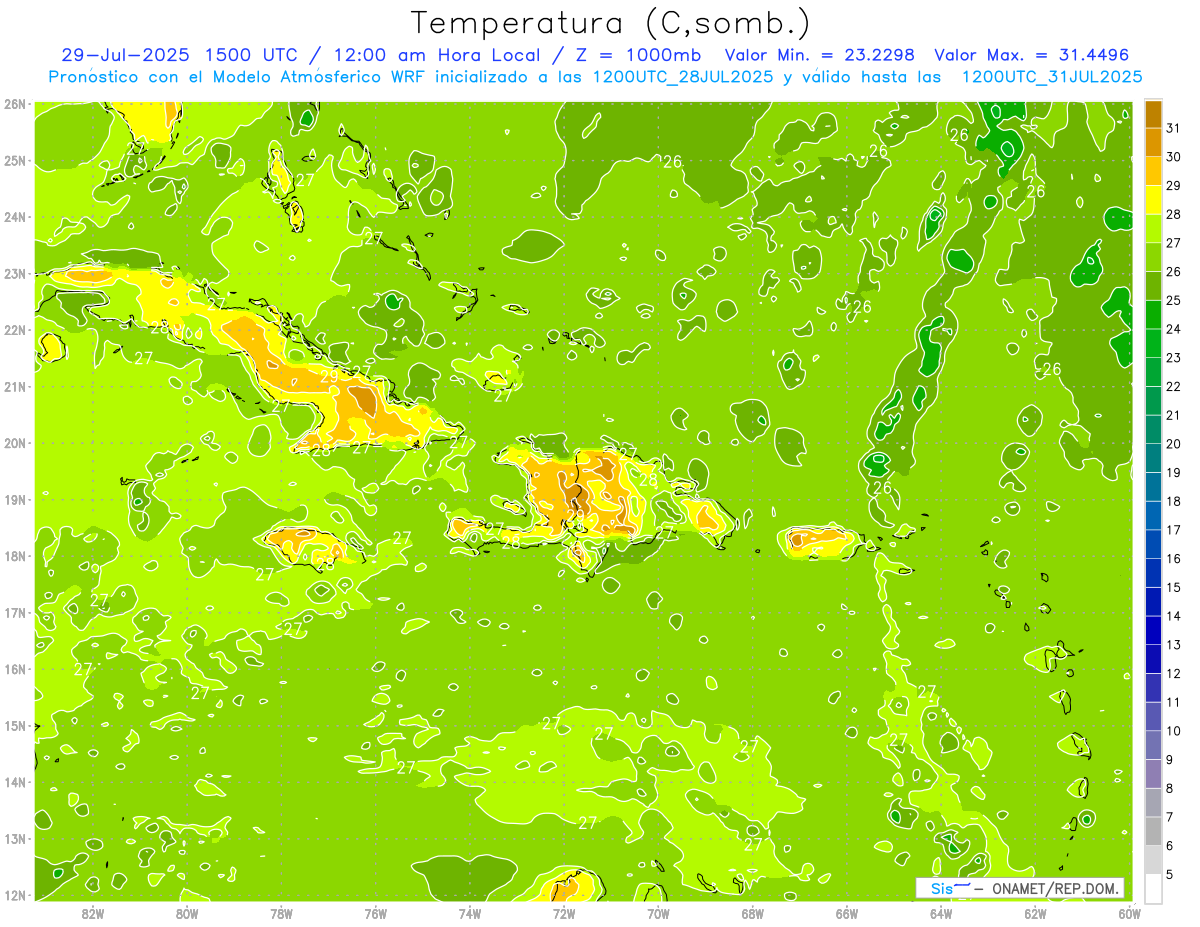Click the 17N latitude label

(x=14, y=612)
